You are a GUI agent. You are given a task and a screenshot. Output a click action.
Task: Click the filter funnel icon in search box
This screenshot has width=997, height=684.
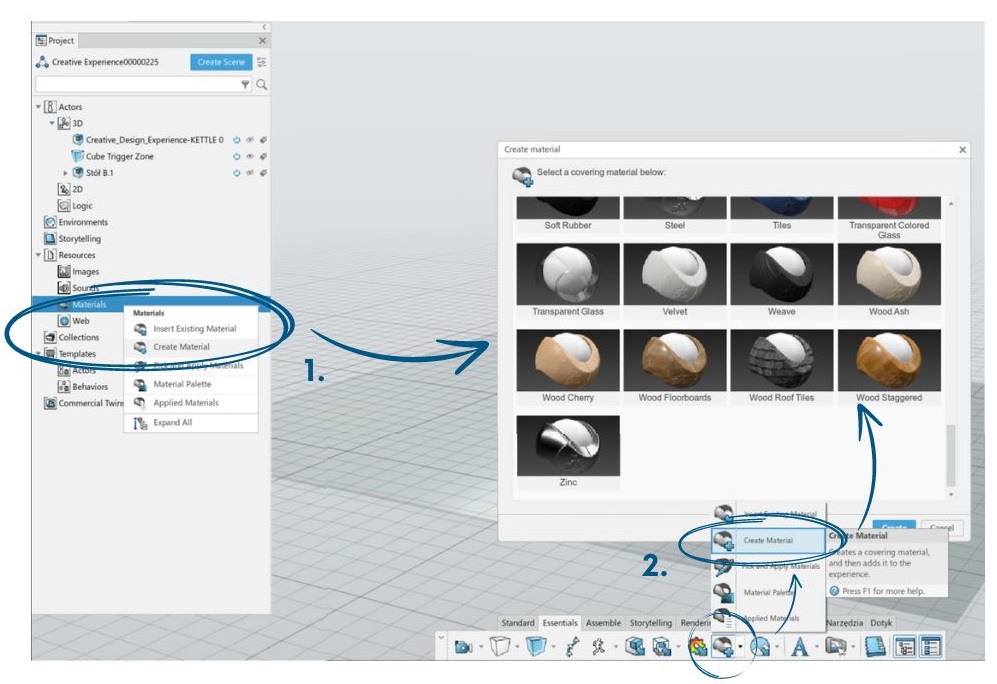(x=245, y=86)
